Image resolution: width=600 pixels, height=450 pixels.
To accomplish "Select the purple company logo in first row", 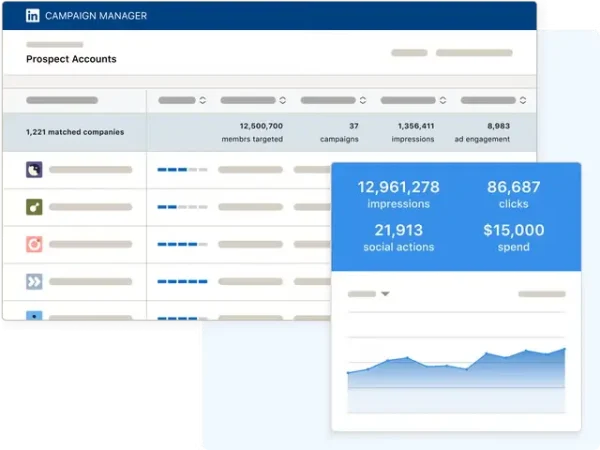I will pyautogui.click(x=34, y=170).
